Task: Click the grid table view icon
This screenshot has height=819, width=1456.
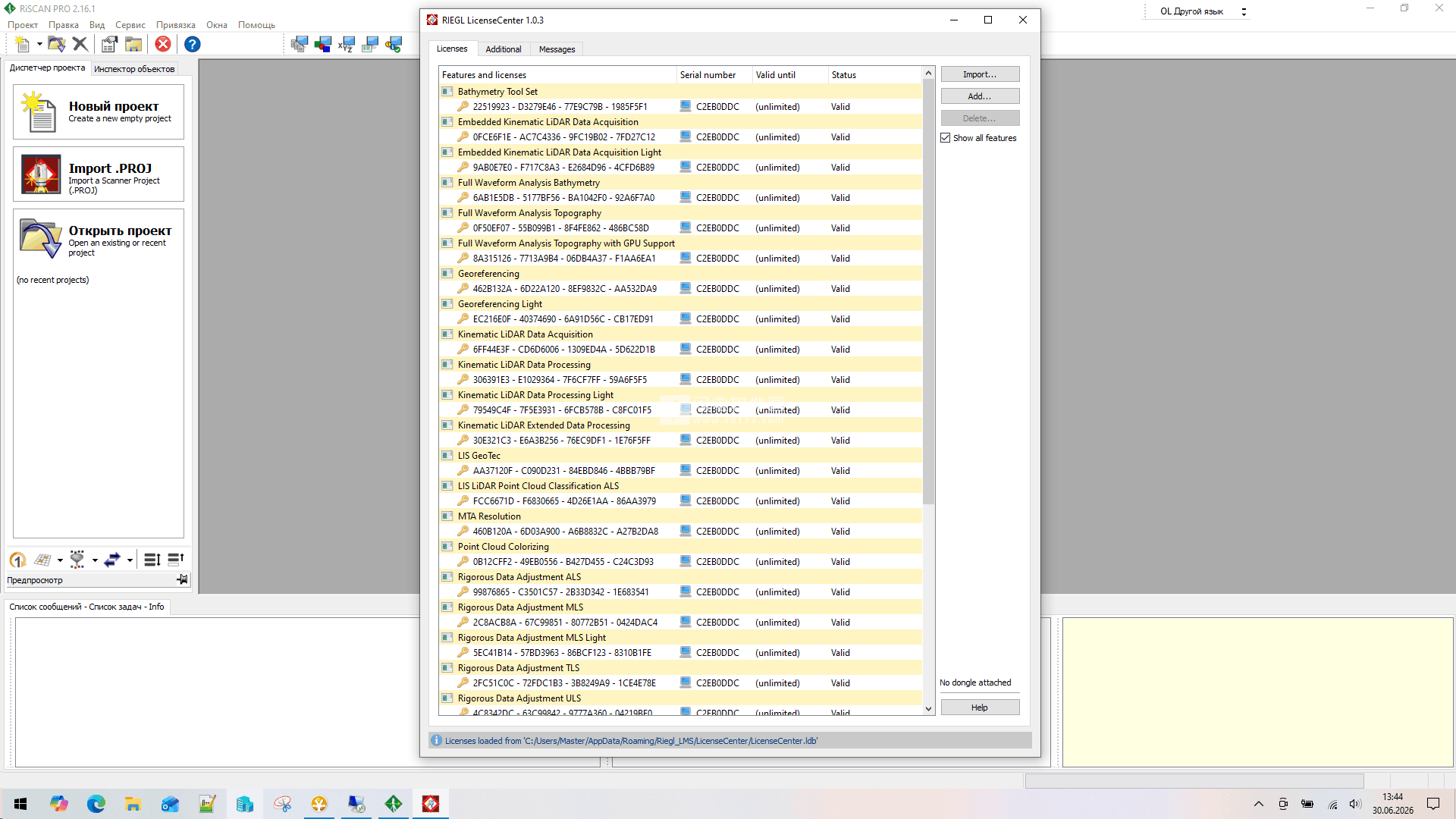Action: [42, 560]
